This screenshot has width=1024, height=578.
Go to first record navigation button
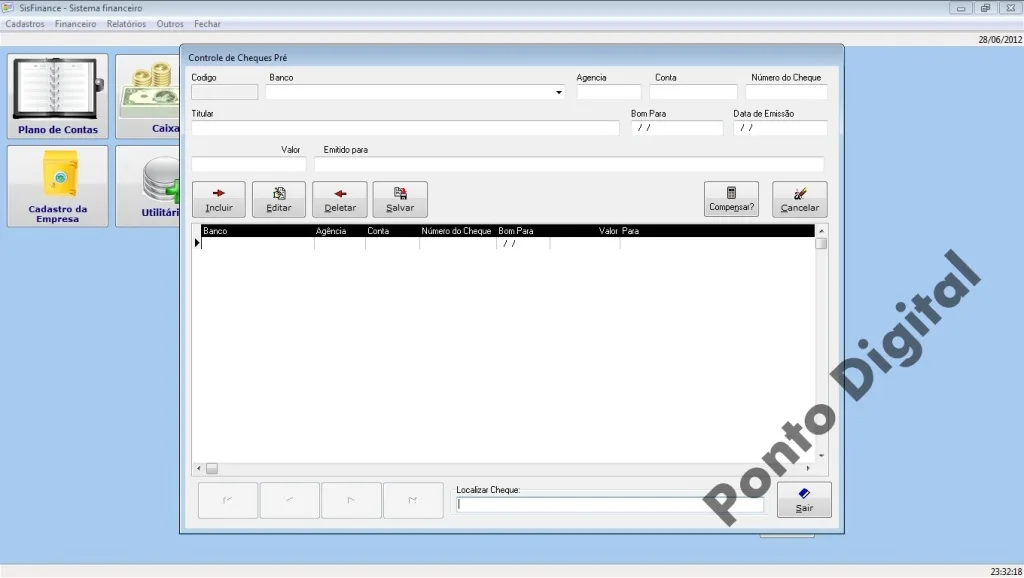tap(227, 500)
